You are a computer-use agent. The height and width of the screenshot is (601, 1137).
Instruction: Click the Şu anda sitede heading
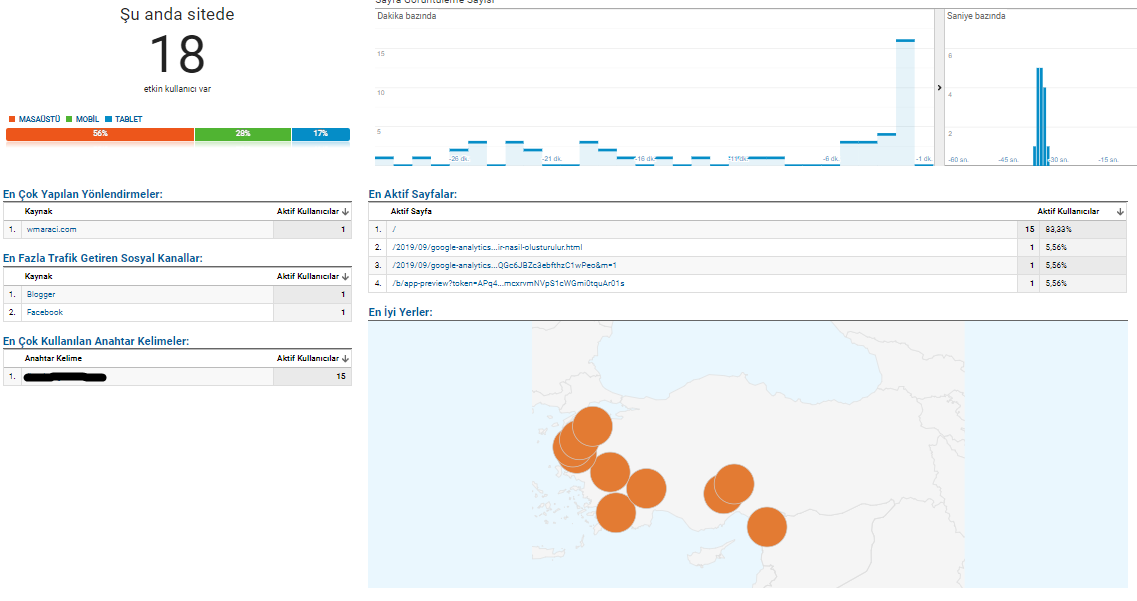click(x=177, y=14)
